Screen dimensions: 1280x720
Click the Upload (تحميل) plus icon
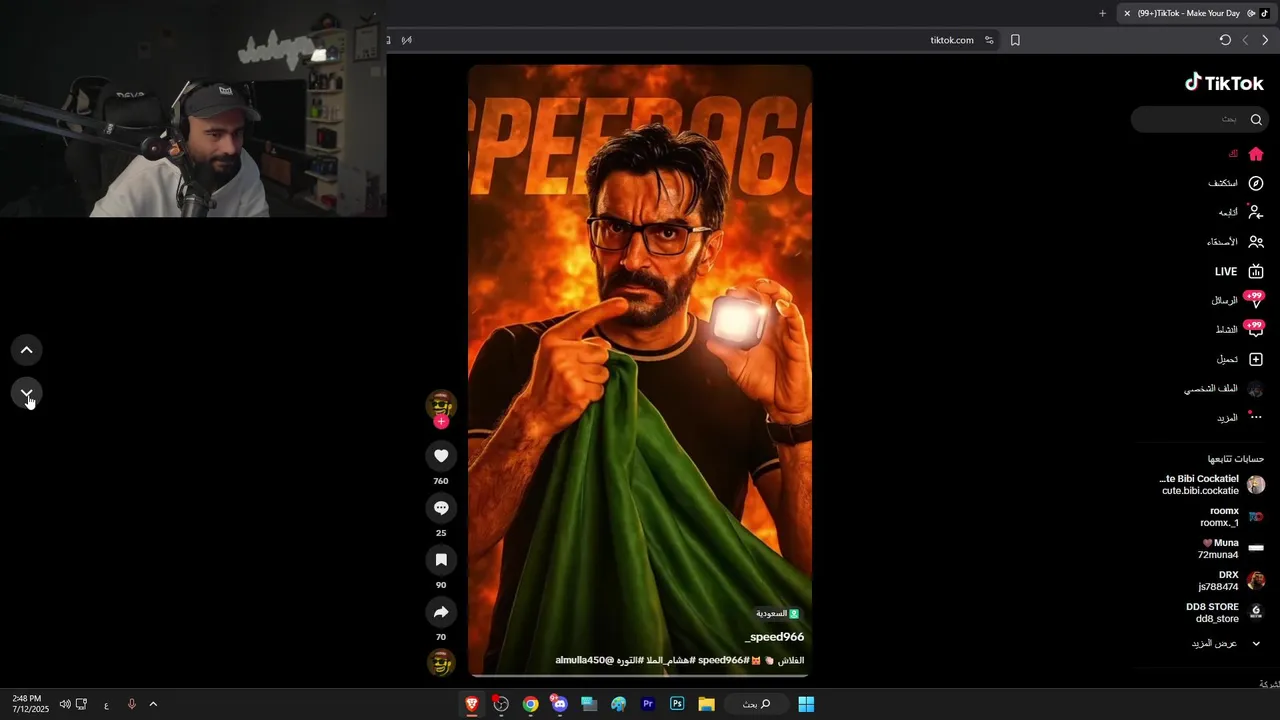pos(1256,359)
